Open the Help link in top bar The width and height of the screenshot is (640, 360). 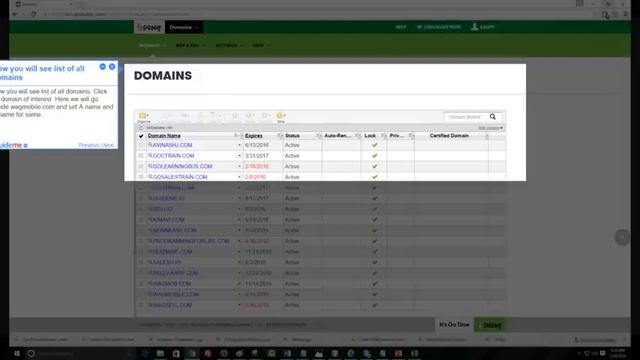click(401, 27)
